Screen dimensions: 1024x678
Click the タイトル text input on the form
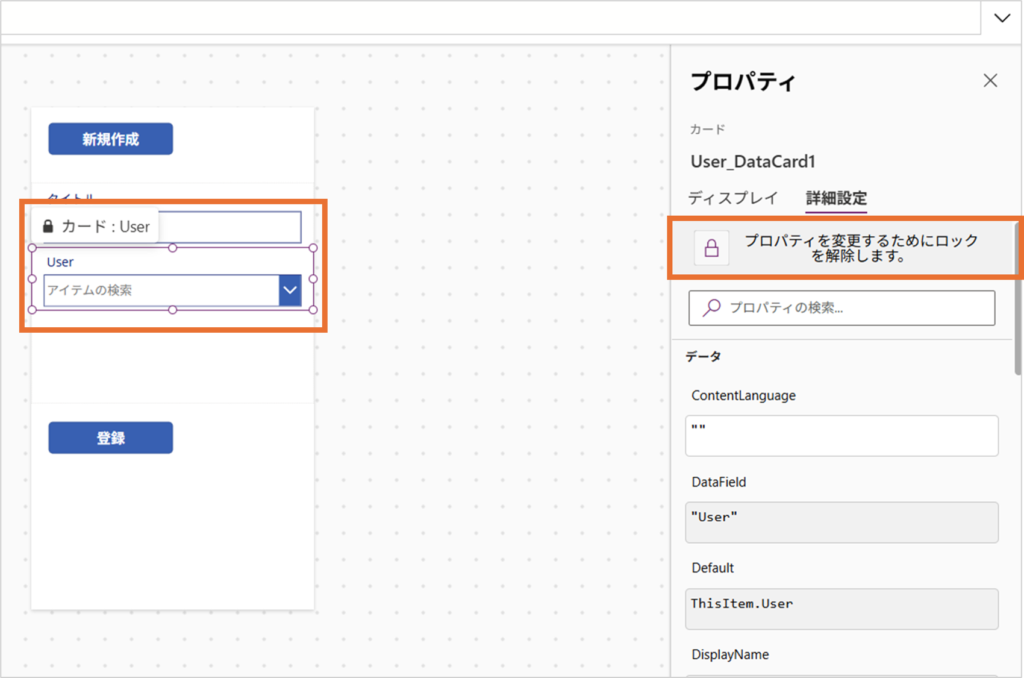(230, 227)
